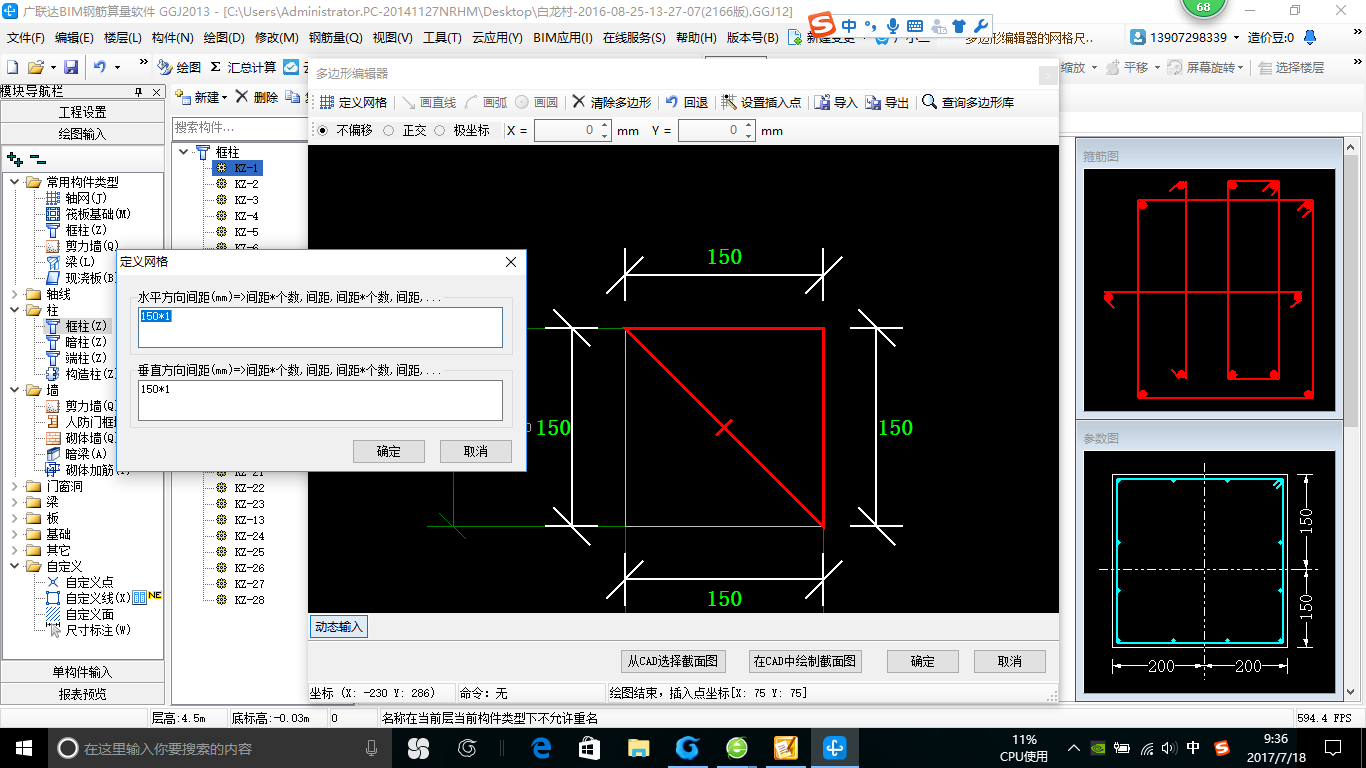
Task: Expand the 门窗洞 tree node
Action: (x=15, y=486)
